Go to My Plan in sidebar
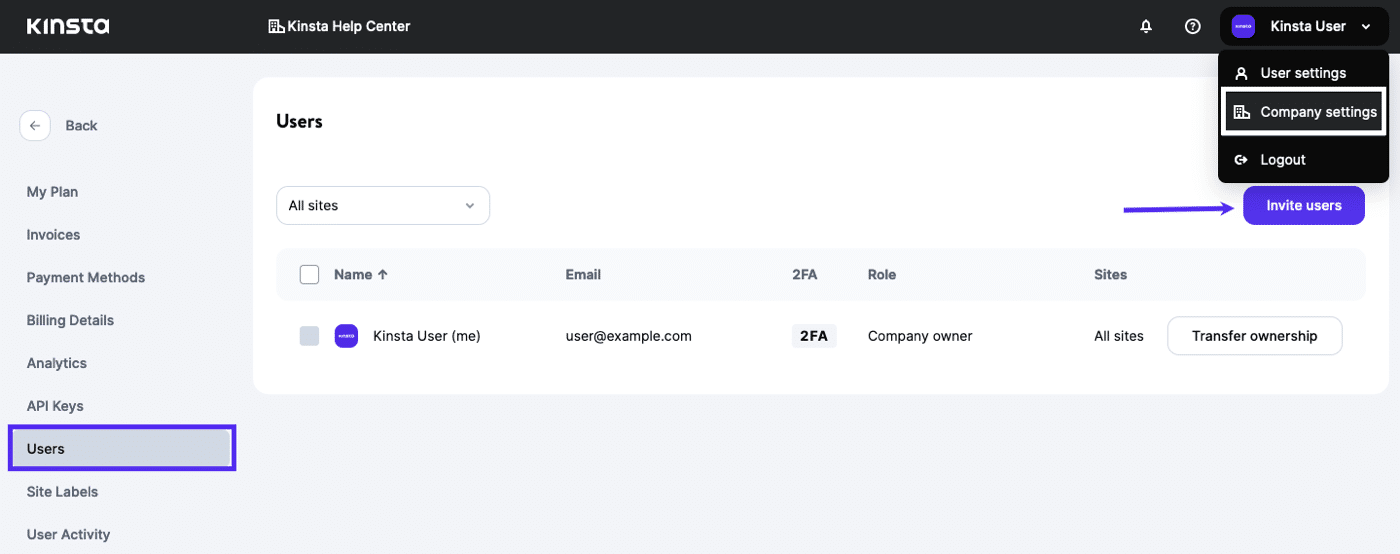The image size is (1400, 554). [x=52, y=192]
